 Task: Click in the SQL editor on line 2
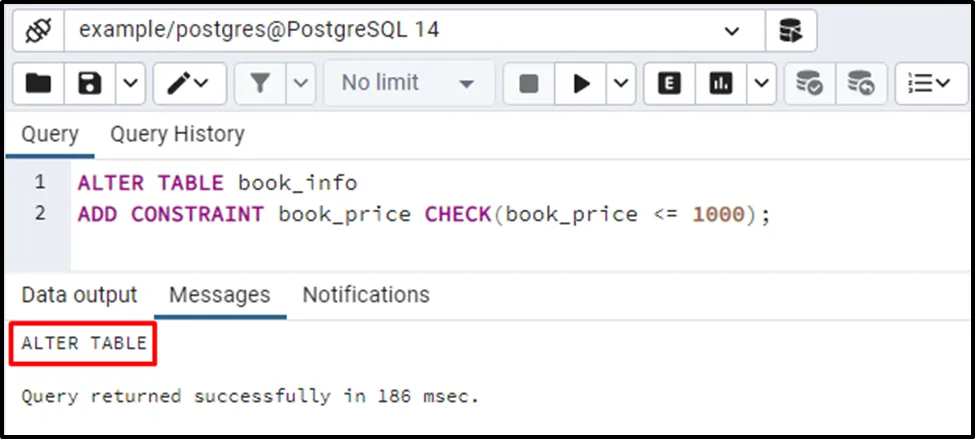pos(500,214)
